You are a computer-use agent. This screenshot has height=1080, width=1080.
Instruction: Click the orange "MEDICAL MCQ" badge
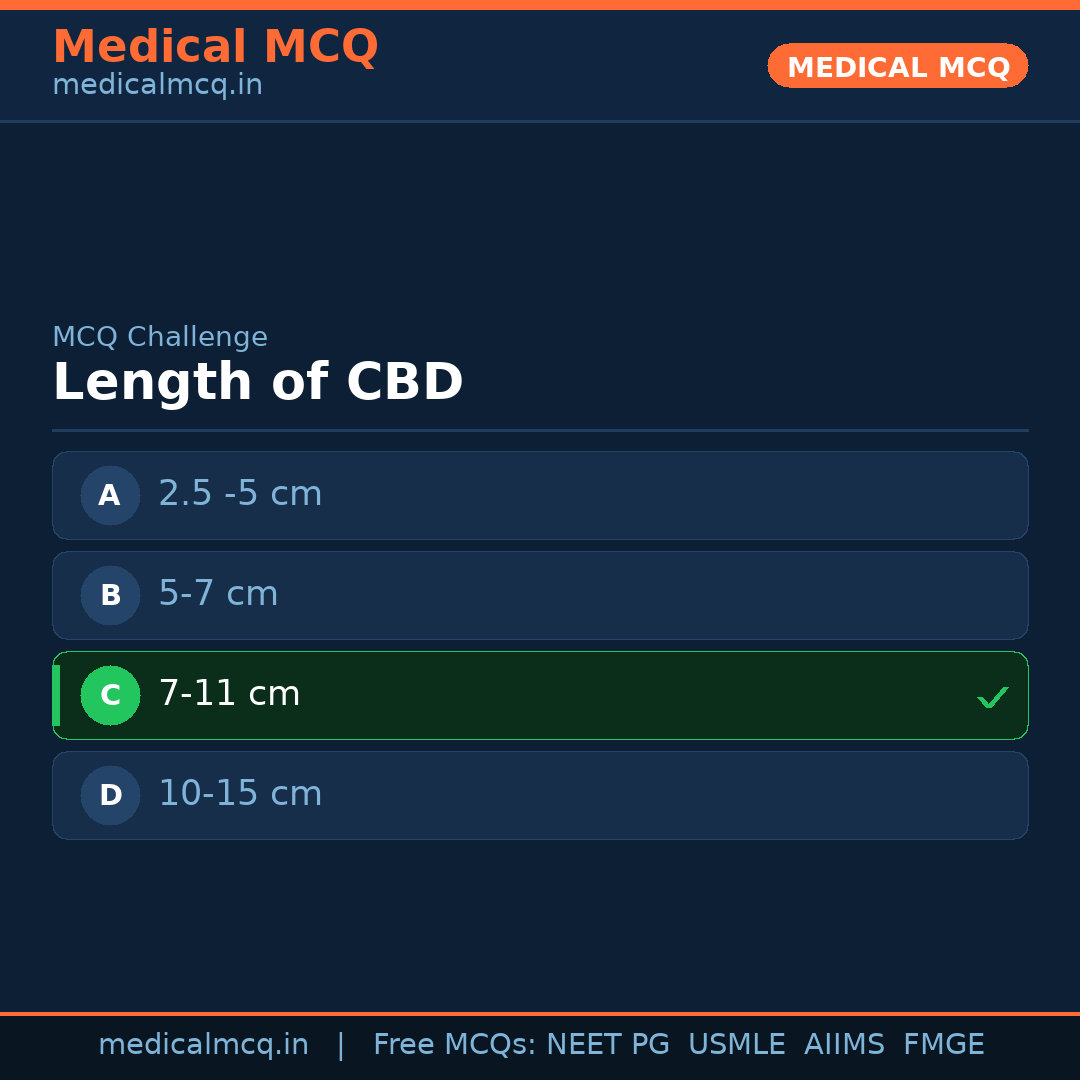897,66
